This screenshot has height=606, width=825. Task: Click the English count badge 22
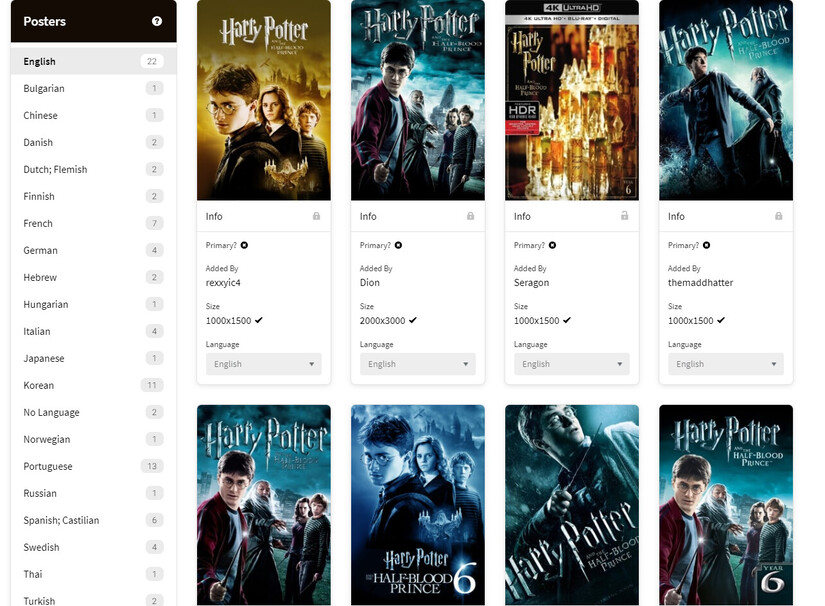pos(152,62)
